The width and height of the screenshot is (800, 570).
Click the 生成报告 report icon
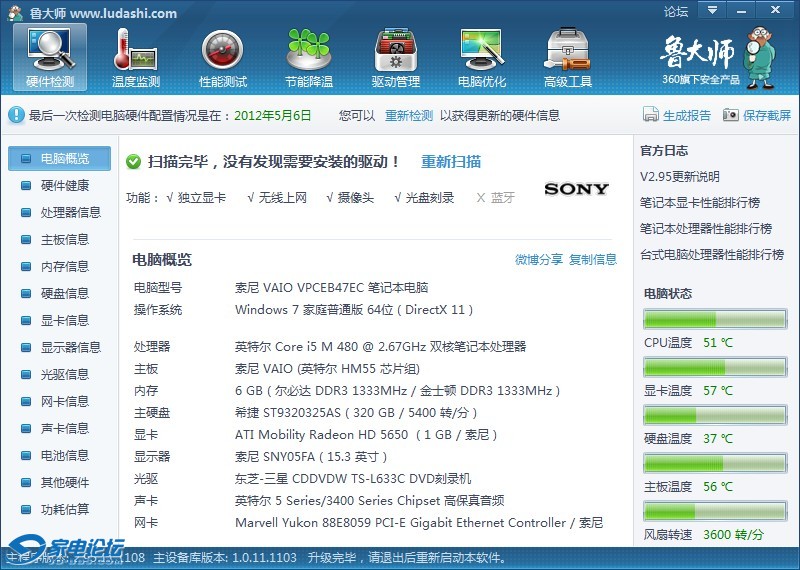click(x=651, y=115)
